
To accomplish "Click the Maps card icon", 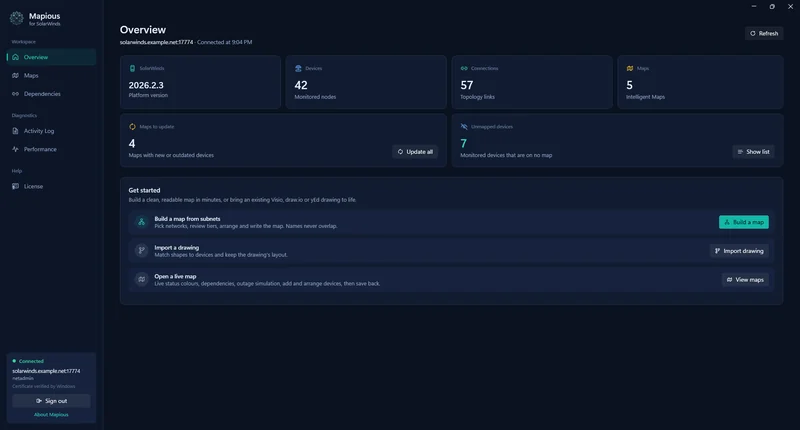I will (x=630, y=68).
